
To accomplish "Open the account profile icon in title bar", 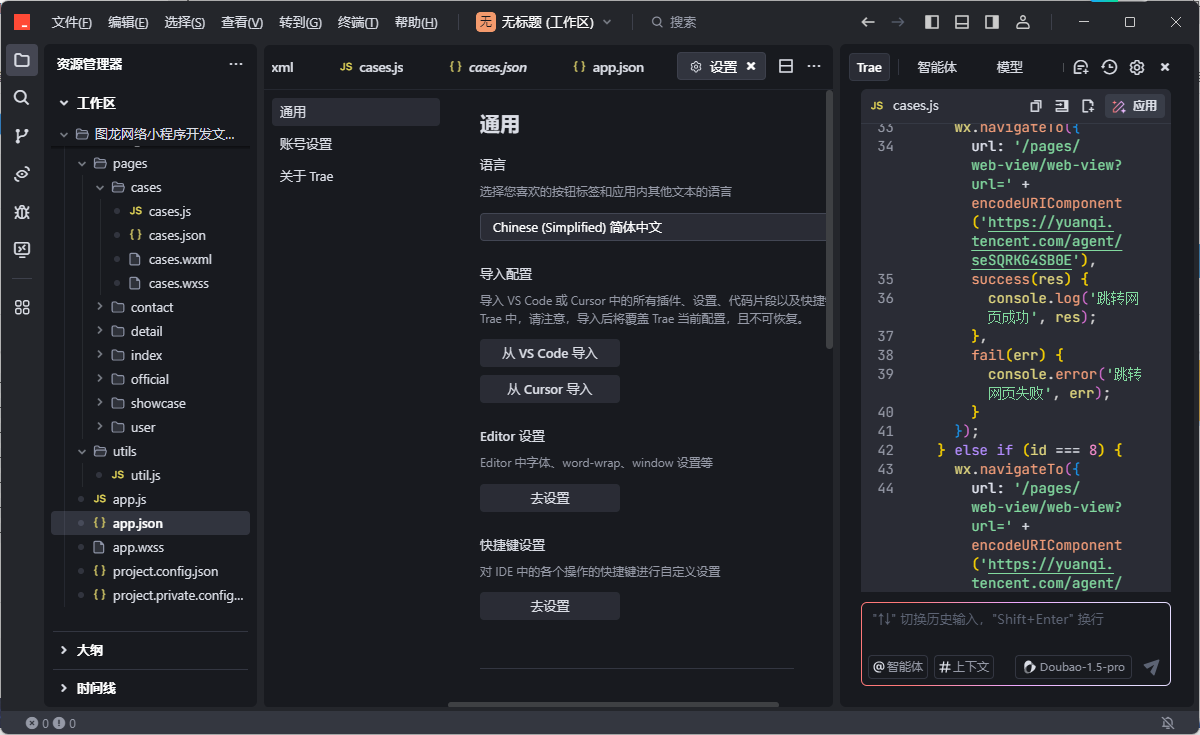I will (1022, 22).
